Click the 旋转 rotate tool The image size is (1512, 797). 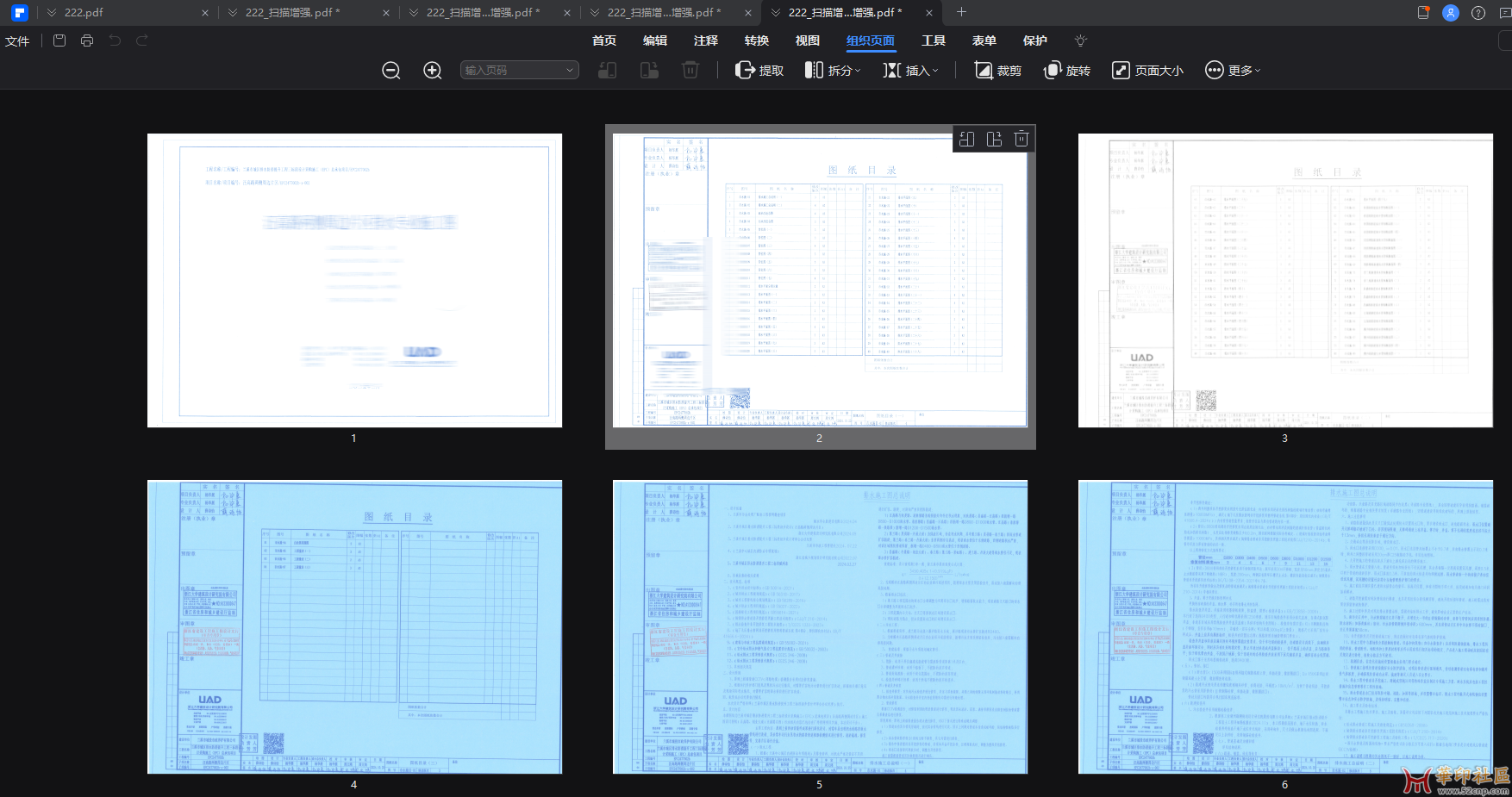tap(1067, 71)
